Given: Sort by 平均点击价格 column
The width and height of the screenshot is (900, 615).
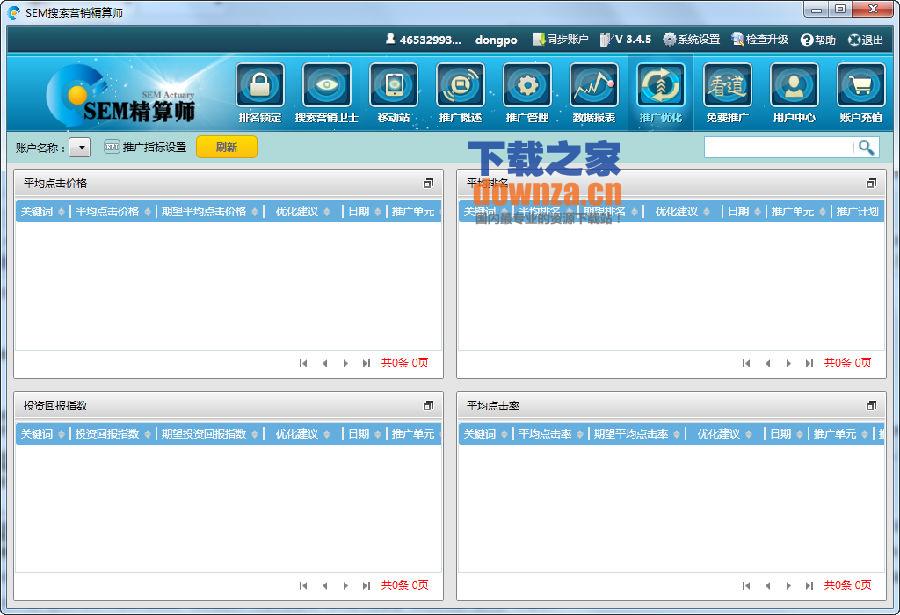Looking at the screenshot, I should point(112,211).
